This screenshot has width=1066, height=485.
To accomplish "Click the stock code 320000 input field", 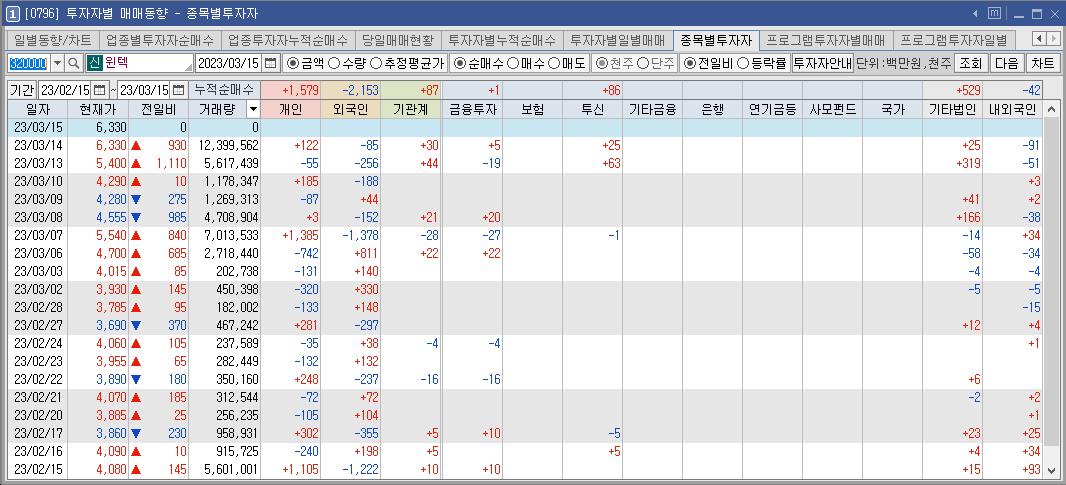I will click(x=29, y=63).
